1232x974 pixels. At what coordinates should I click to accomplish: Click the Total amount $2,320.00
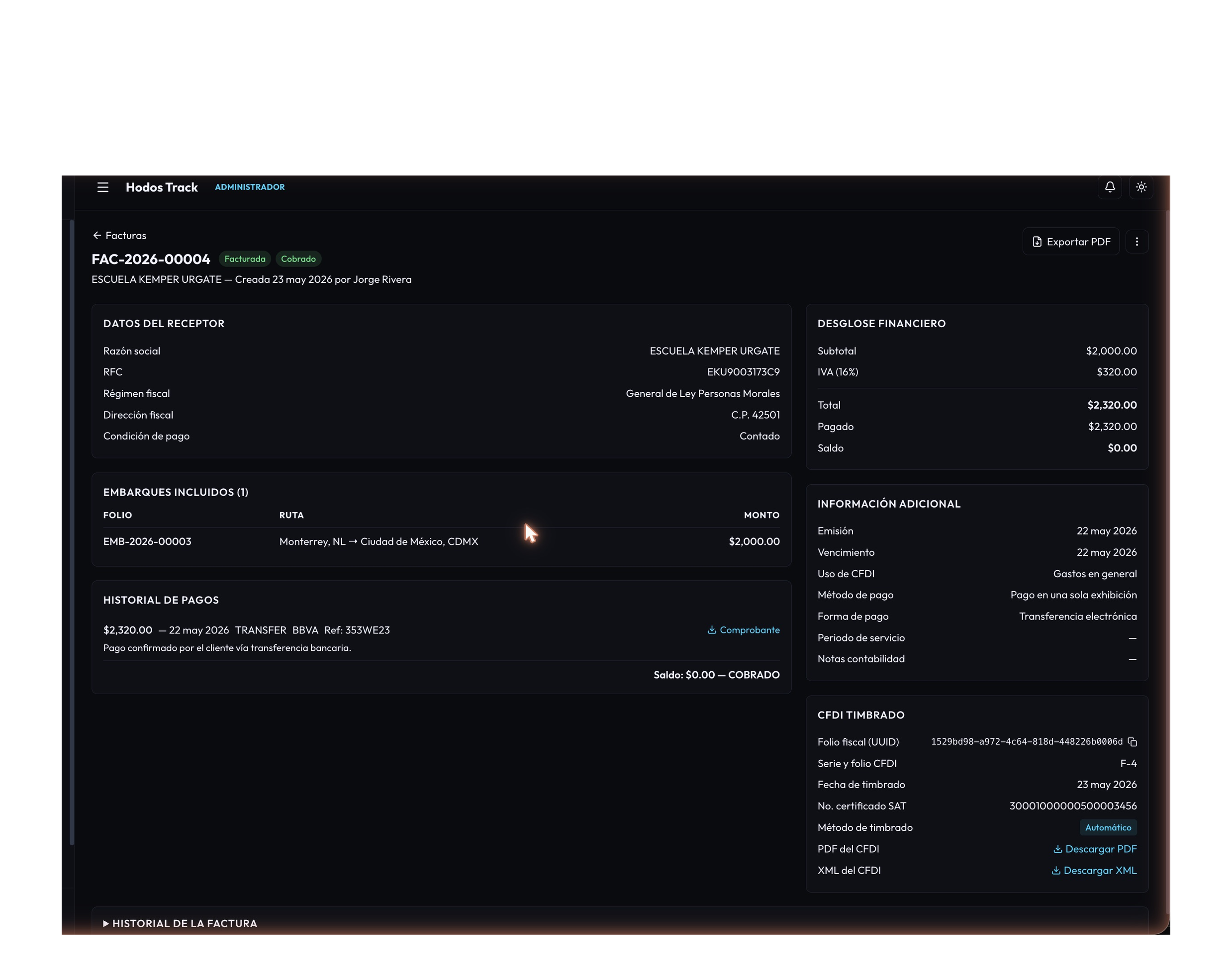pyautogui.click(x=1112, y=405)
